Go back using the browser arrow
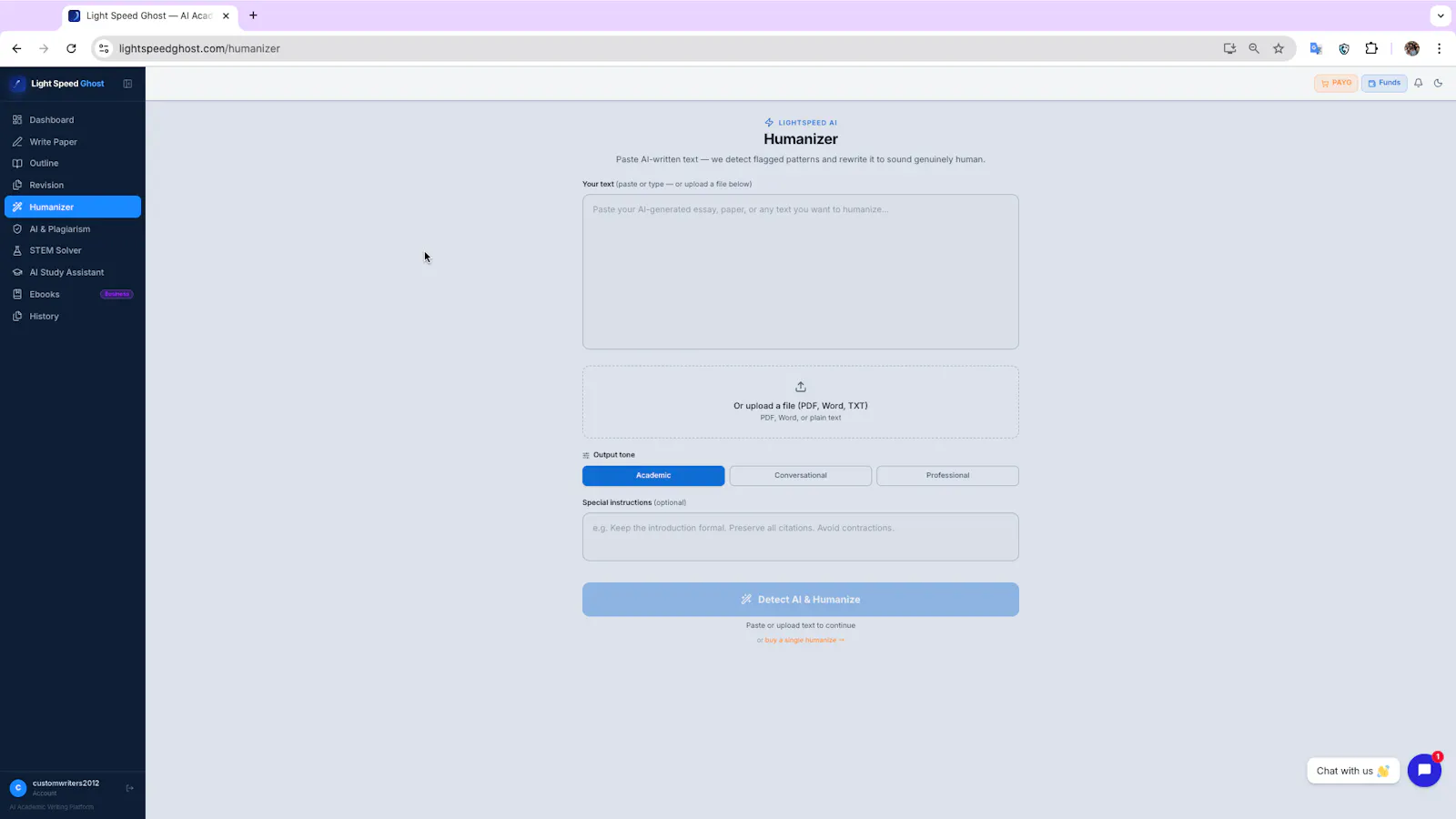The width and height of the screenshot is (1456, 819). coord(16,48)
